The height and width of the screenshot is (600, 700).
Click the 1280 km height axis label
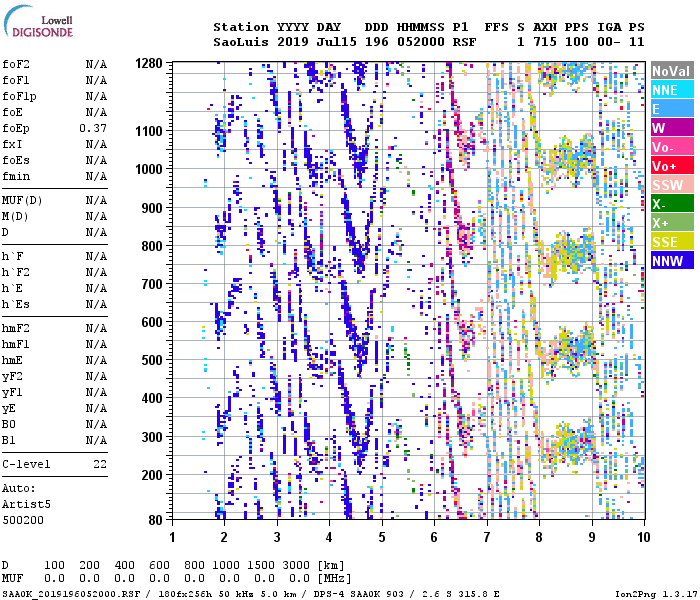(x=149, y=63)
